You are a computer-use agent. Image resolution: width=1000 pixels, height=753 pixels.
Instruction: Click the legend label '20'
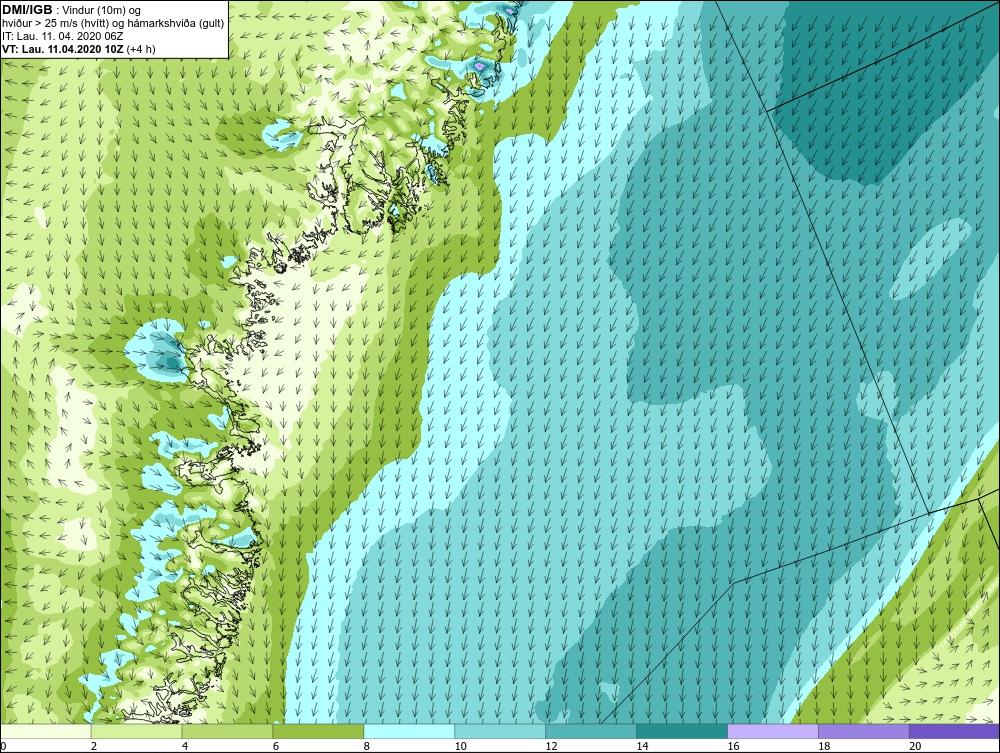[915, 746]
